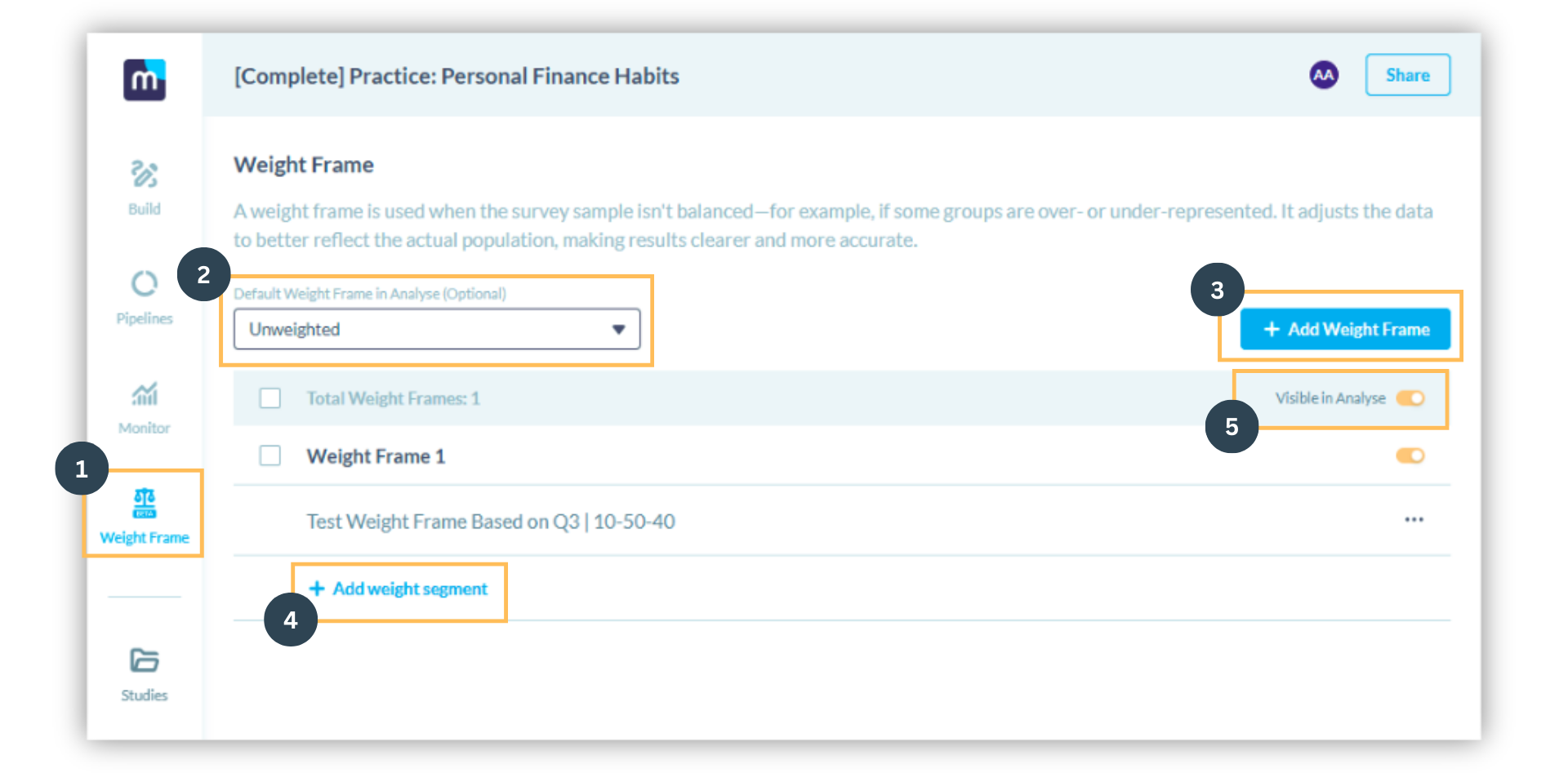Screen dimensions: 1568x773
Task: Open the Monitor chart icon
Action: [145, 394]
